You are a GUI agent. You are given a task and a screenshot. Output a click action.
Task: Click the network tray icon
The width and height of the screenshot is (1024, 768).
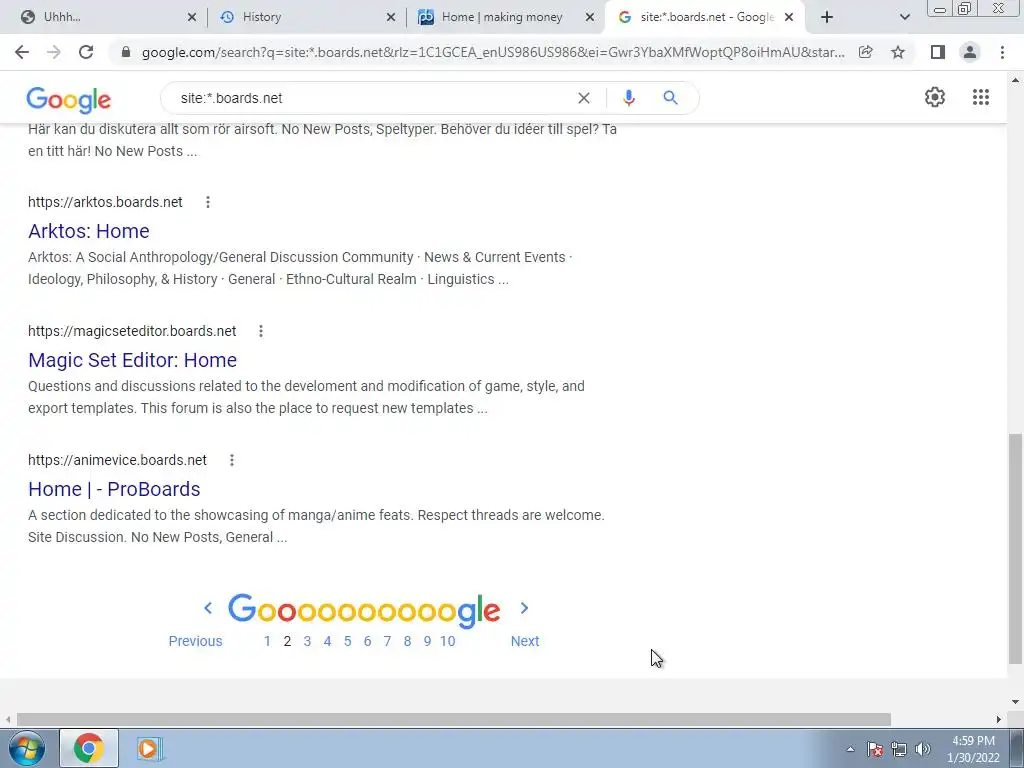[899, 749]
